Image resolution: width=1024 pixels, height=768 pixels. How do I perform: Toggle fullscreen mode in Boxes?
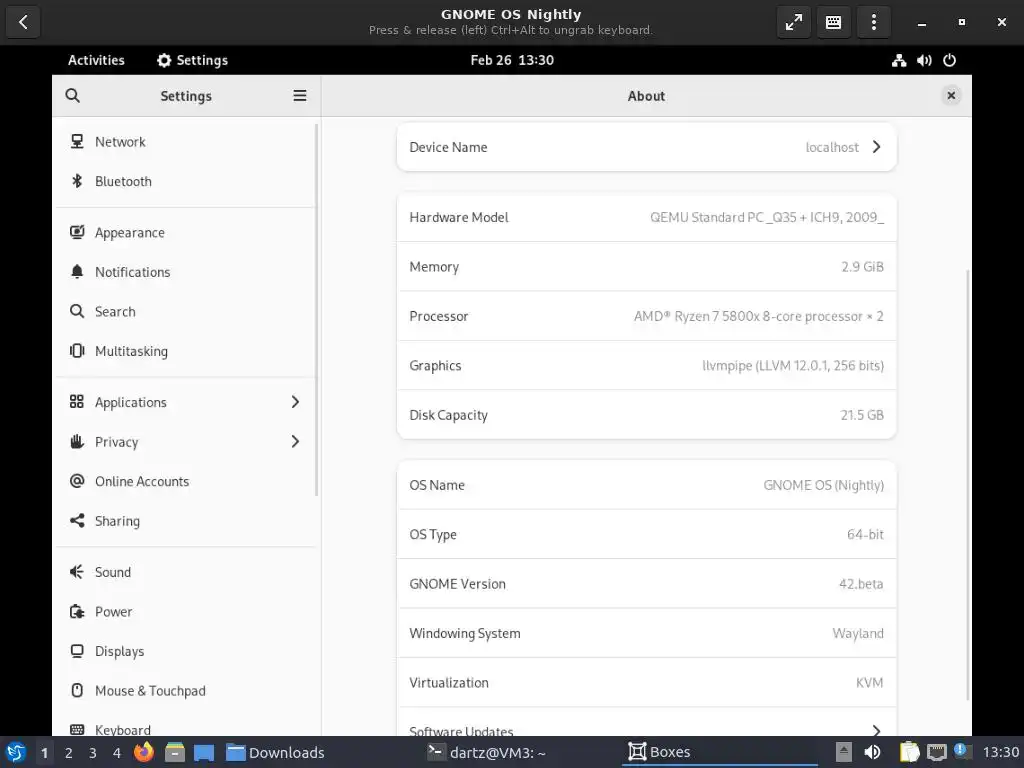click(793, 22)
